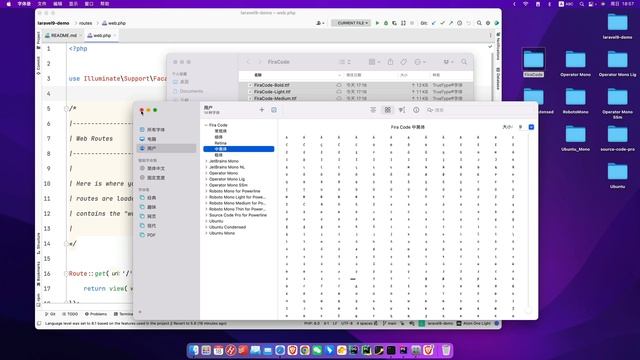Click the PhpStorm user account dropdown
The height and width of the screenshot is (360, 640).
(320, 23)
